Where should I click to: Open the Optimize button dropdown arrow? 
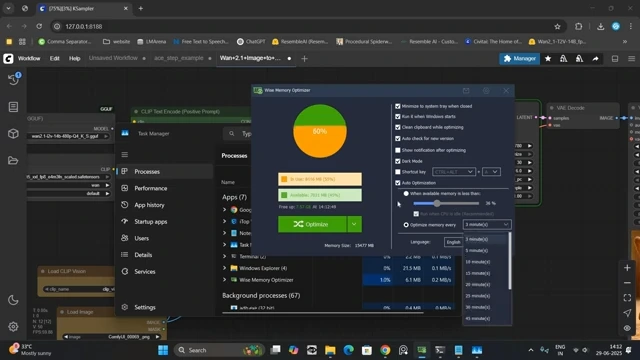pos(354,224)
